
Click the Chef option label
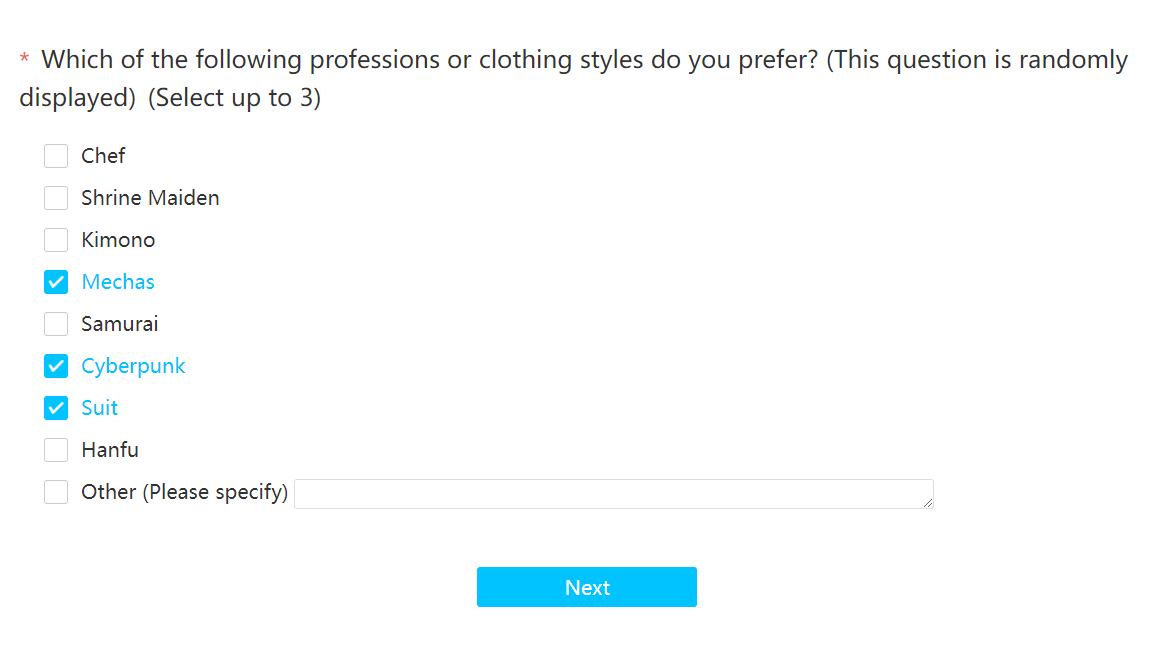pyautogui.click(x=104, y=156)
